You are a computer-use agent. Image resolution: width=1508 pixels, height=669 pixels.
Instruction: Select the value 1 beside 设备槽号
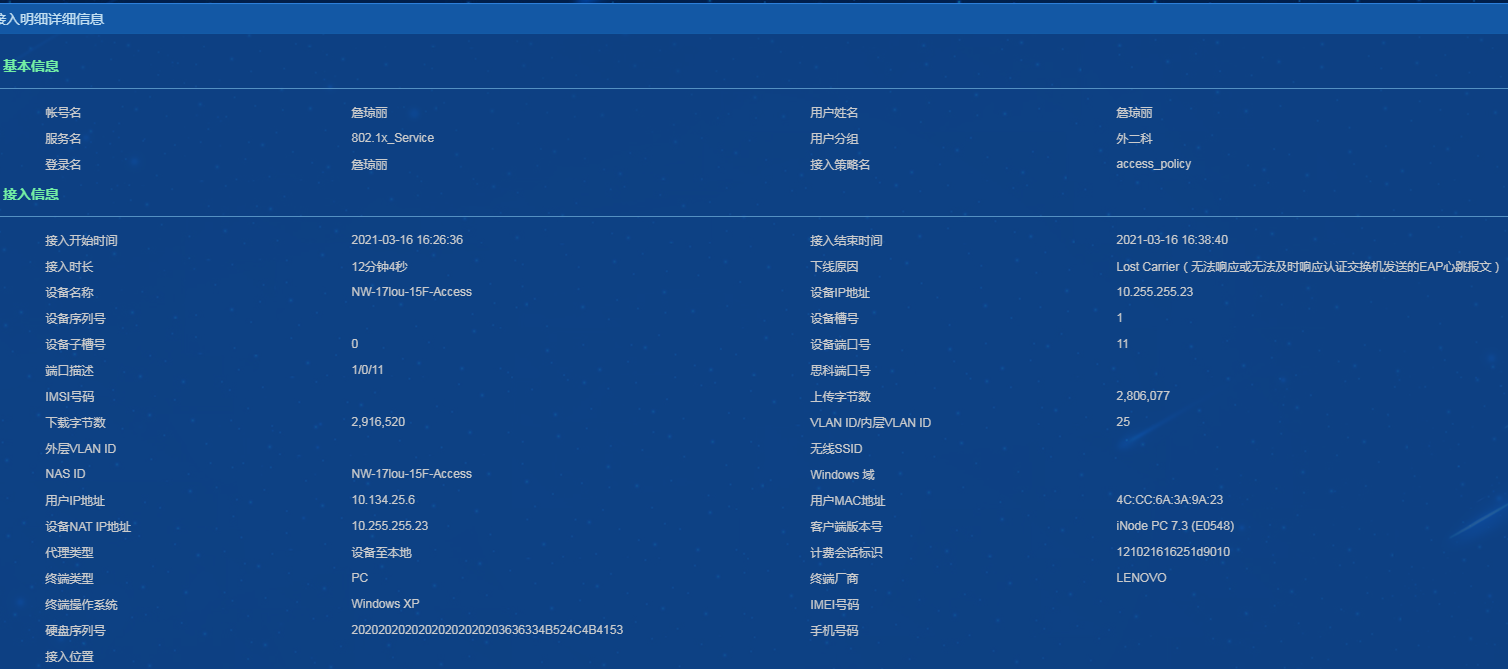[1120, 318]
